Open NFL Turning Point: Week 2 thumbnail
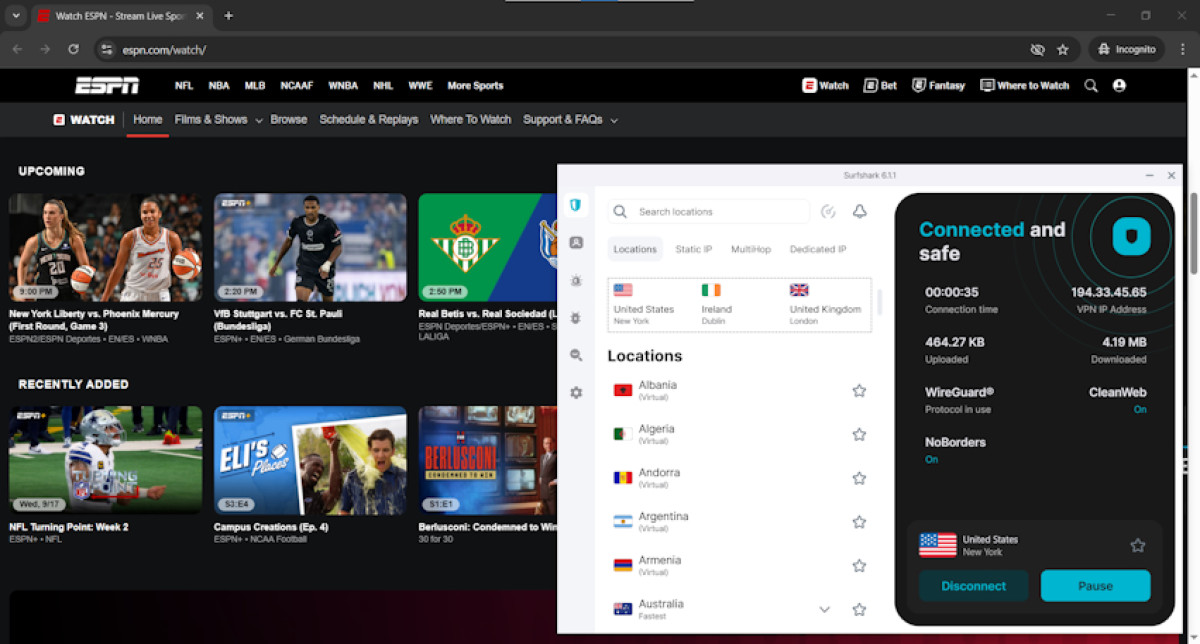 coord(105,460)
